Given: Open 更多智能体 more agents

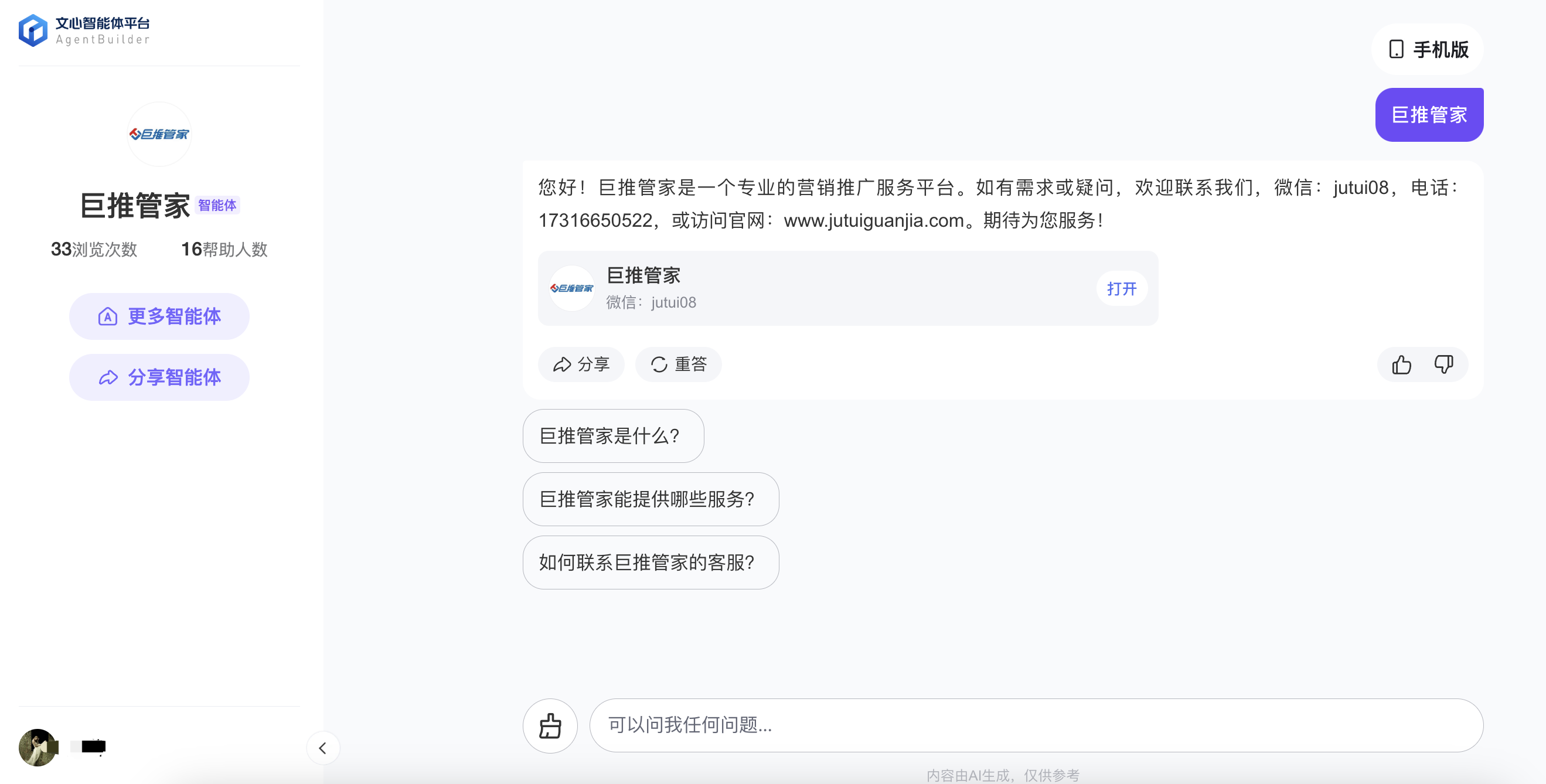Looking at the screenshot, I should click(159, 316).
